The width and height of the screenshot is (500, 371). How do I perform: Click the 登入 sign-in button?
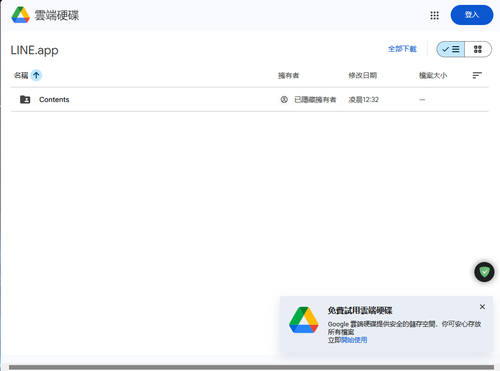click(472, 15)
